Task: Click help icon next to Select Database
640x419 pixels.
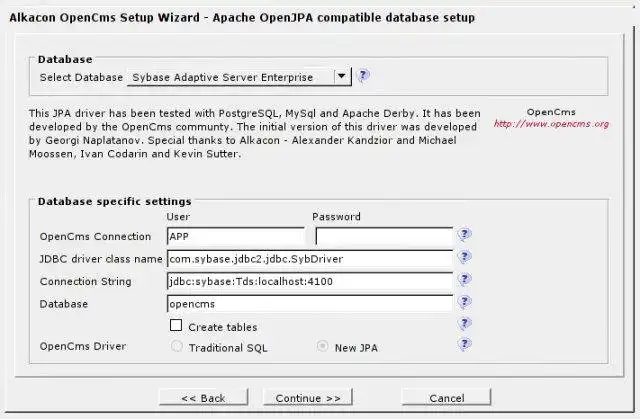Action: click(x=364, y=75)
